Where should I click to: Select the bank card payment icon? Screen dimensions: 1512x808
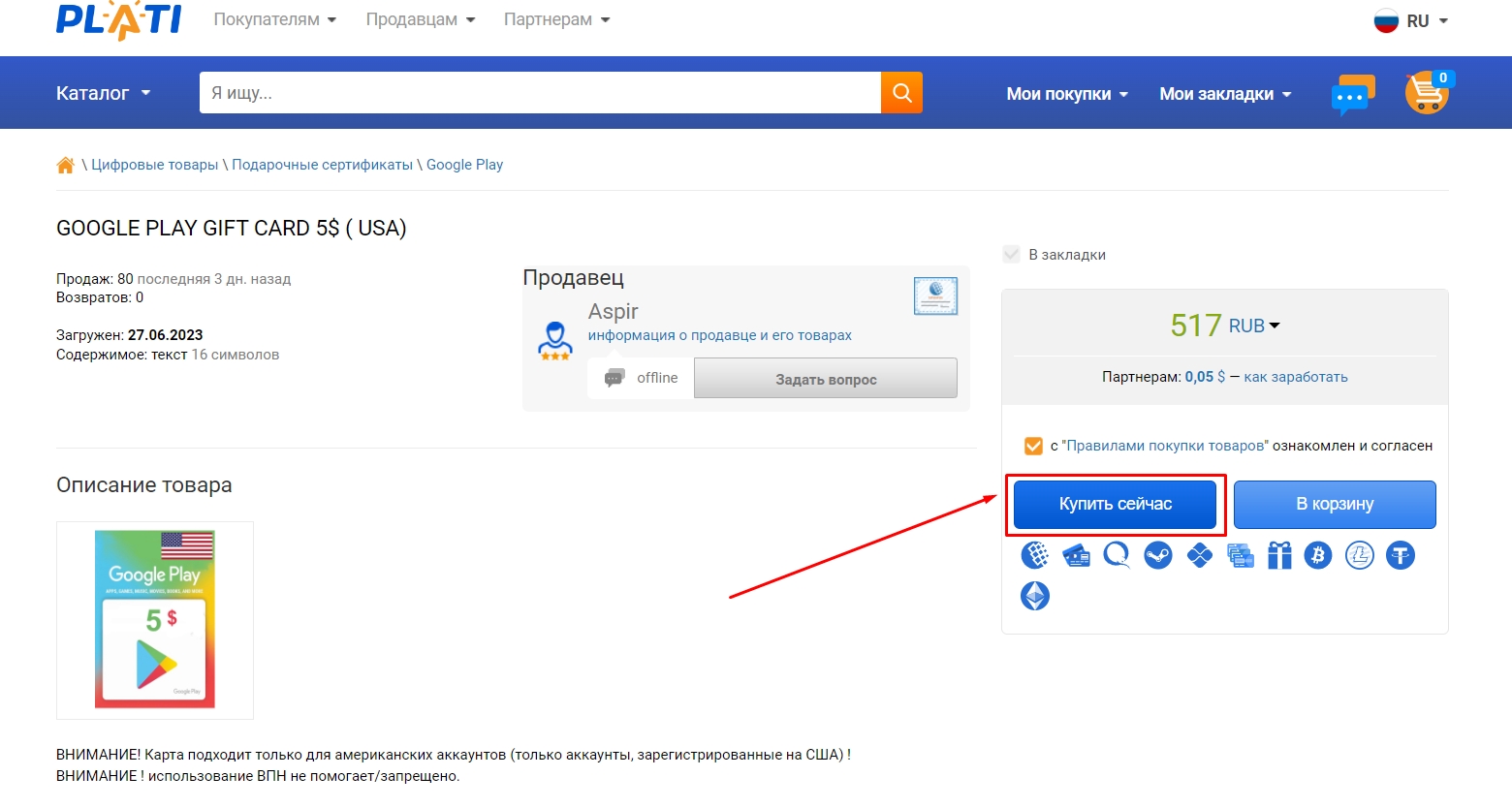pos(1076,555)
